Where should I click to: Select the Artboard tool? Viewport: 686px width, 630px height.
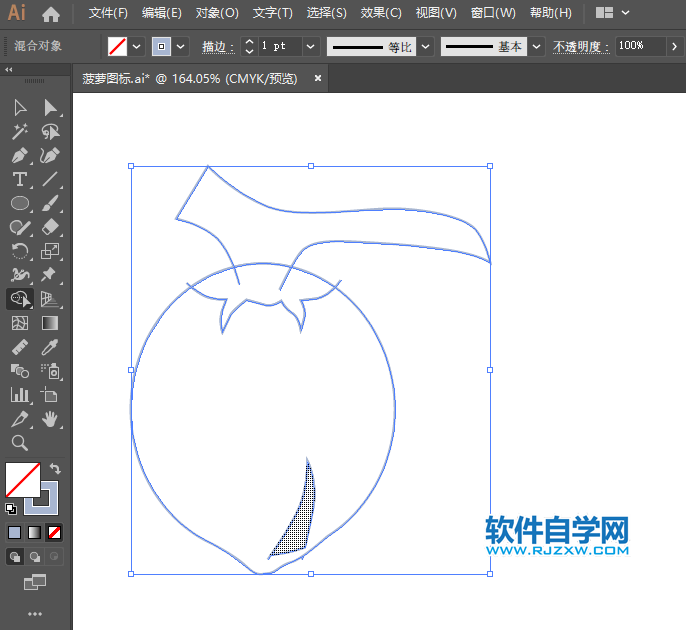[49, 395]
